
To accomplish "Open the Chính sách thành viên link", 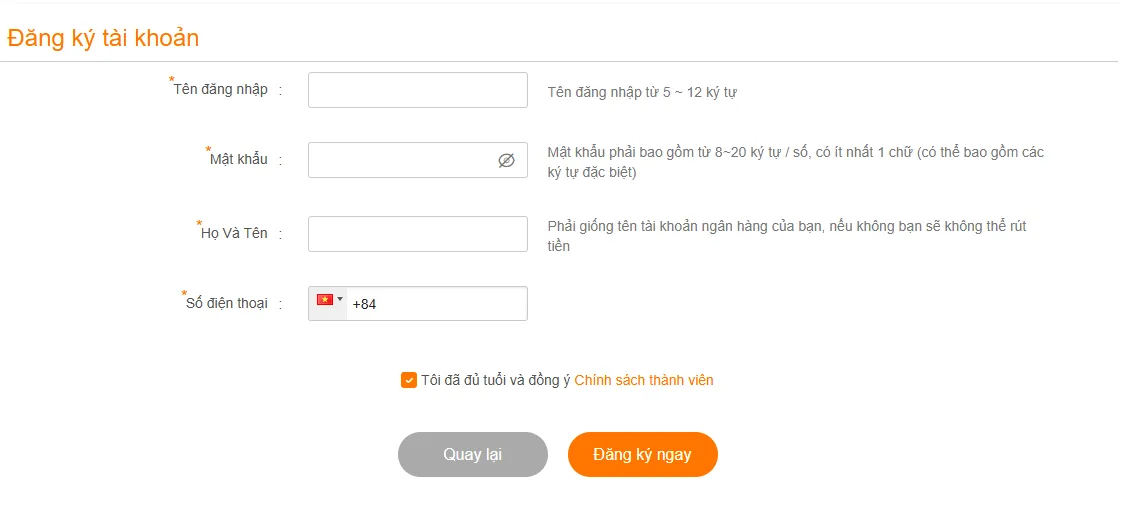I will [644, 380].
